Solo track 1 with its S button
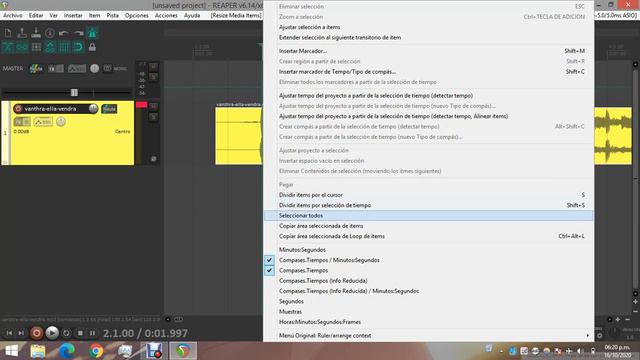Screen dimensions: 640x360 pos(153,117)
